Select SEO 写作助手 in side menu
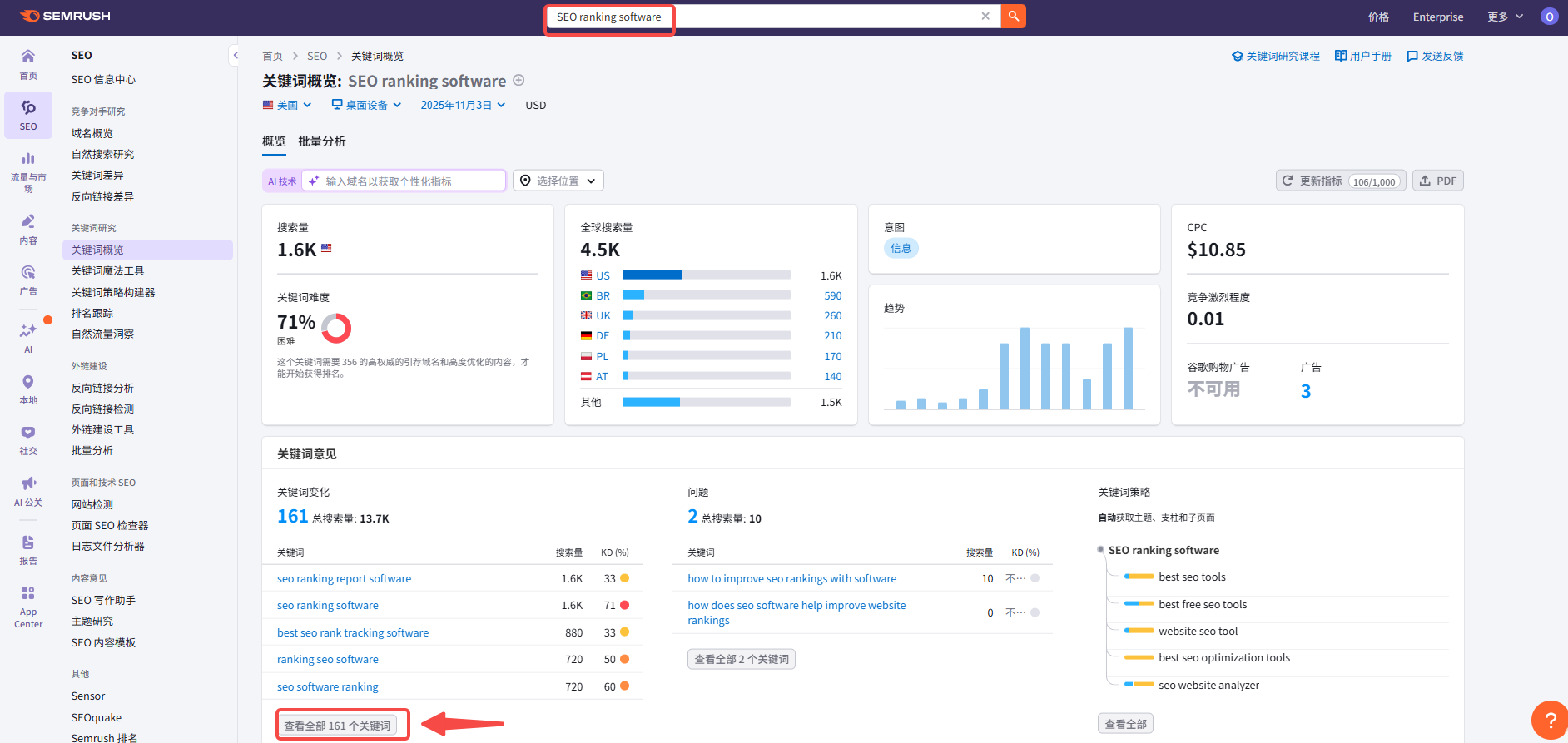 point(103,600)
